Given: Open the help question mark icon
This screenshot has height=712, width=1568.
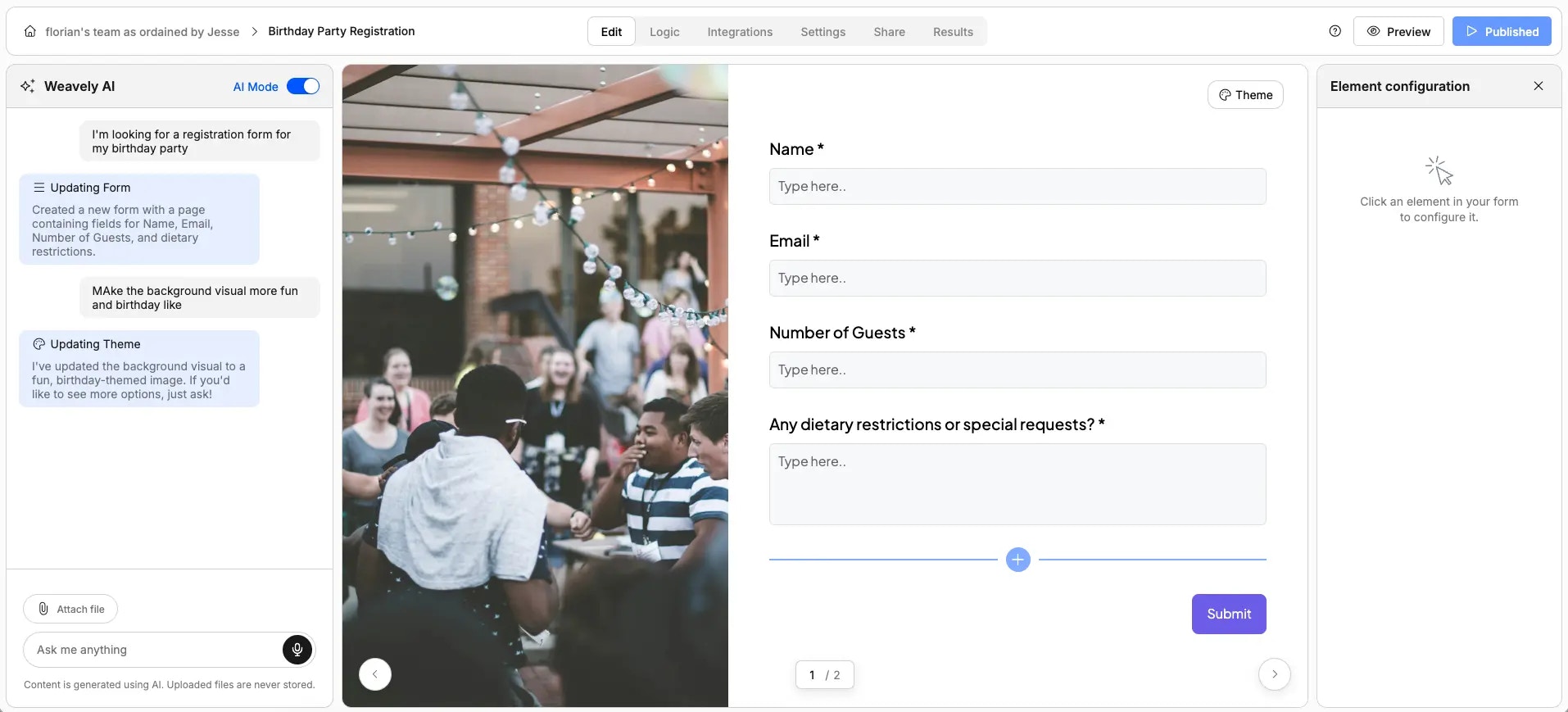Looking at the screenshot, I should click(1335, 31).
